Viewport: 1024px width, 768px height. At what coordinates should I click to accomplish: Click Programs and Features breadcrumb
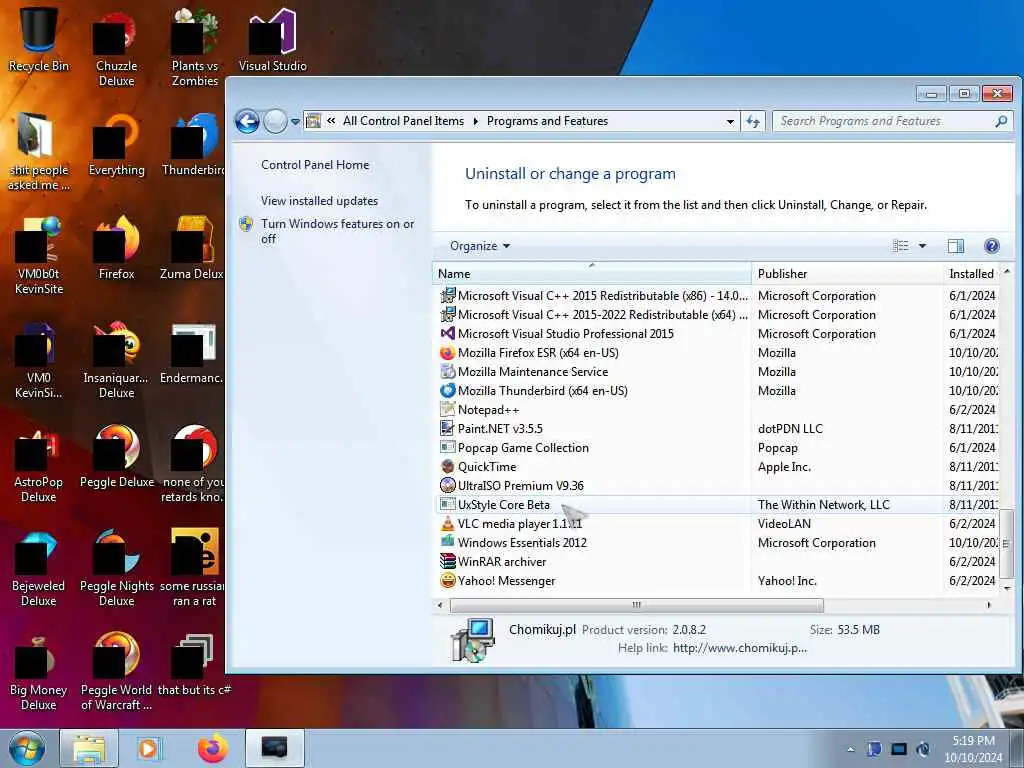[547, 121]
